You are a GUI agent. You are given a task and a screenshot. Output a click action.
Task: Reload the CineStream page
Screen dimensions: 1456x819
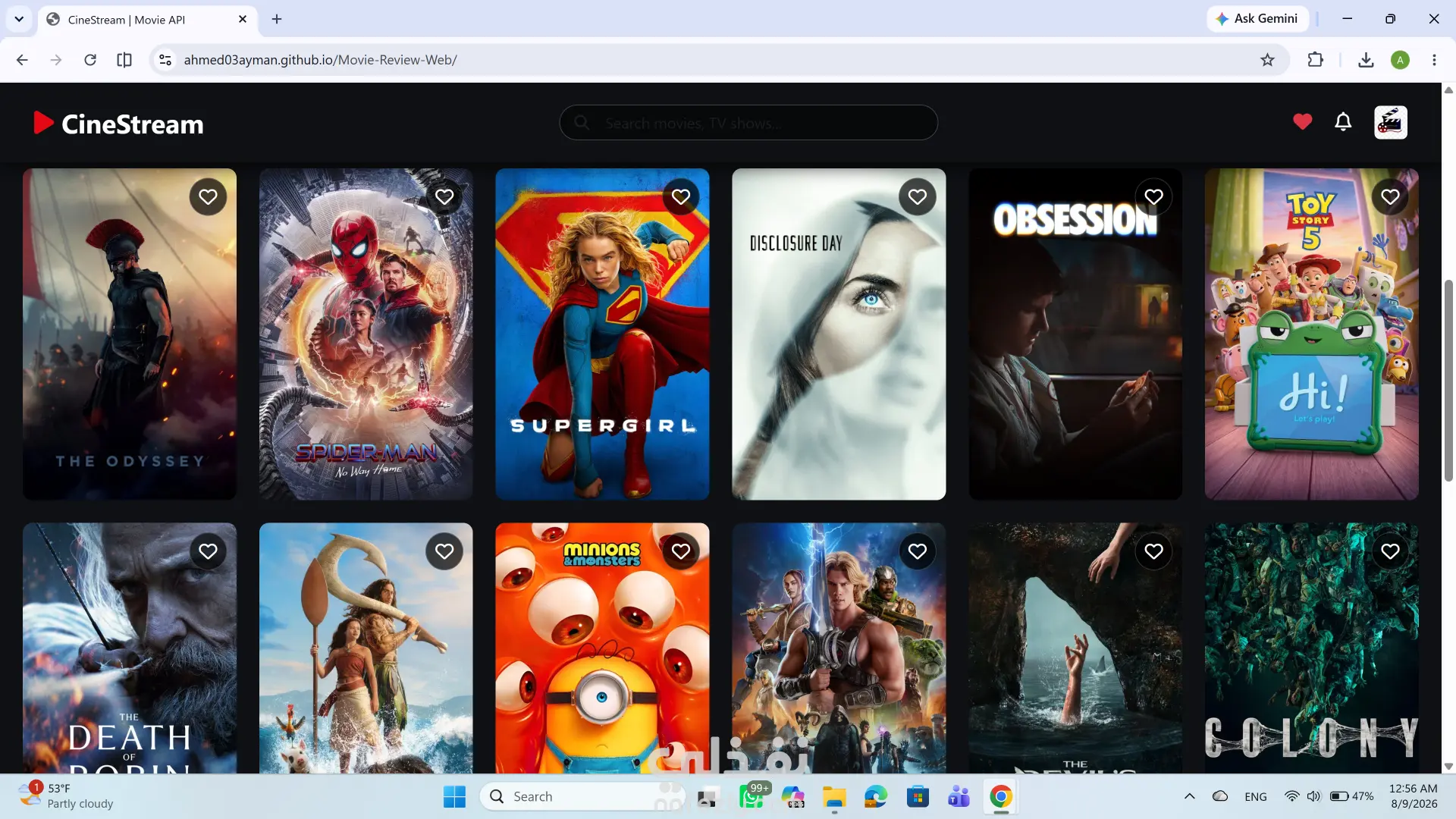[x=90, y=60]
